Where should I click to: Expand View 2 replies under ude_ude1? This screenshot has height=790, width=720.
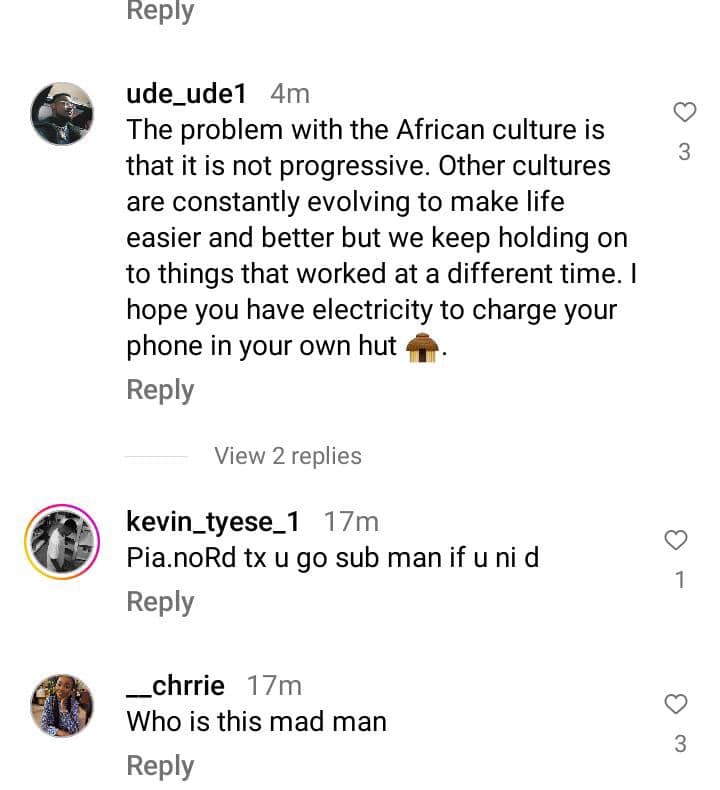pos(288,456)
